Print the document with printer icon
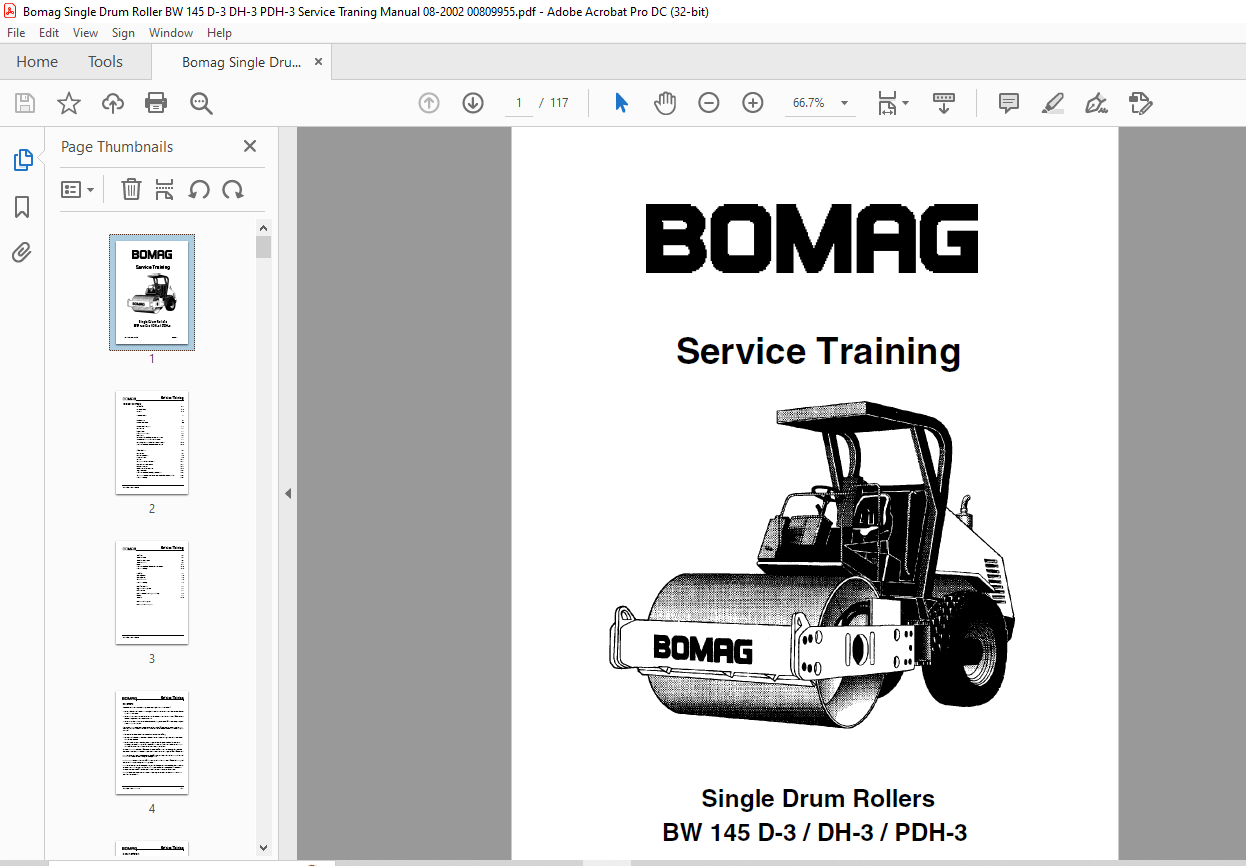The height and width of the screenshot is (866, 1246). tap(156, 103)
